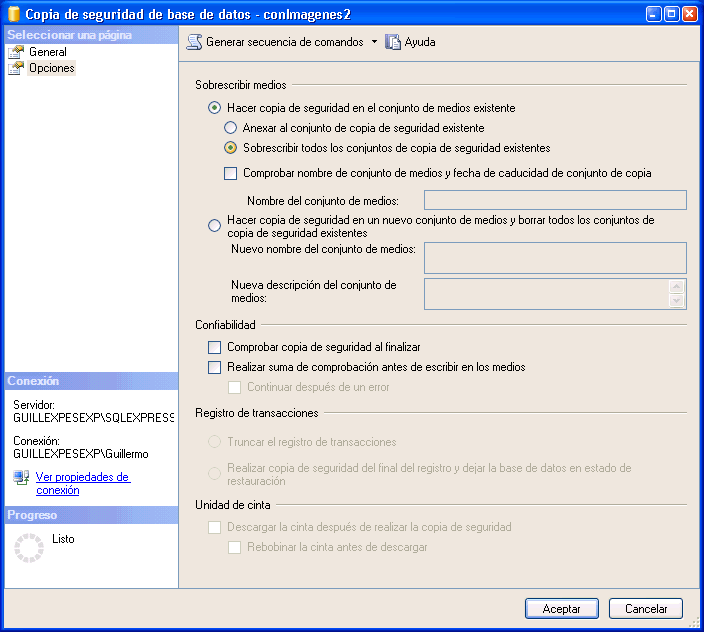This screenshot has height=632, width=704.
Task: Click Nueva descripción del conjunto de medios field
Action: click(546, 294)
